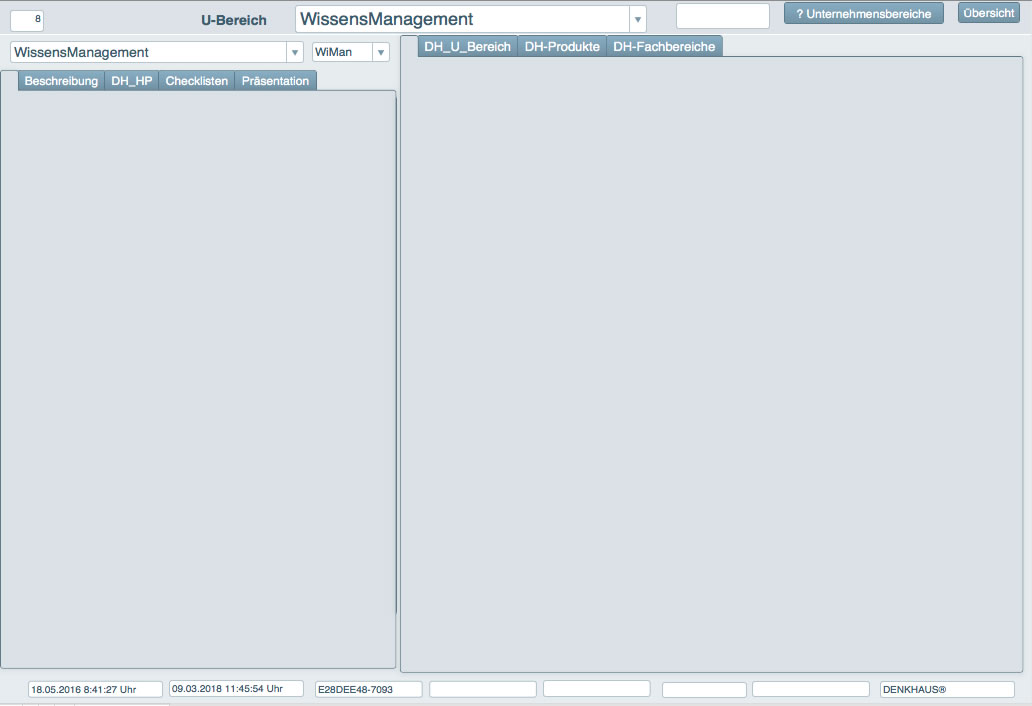
Task: Expand the WiMan dropdown list
Action: [380, 53]
